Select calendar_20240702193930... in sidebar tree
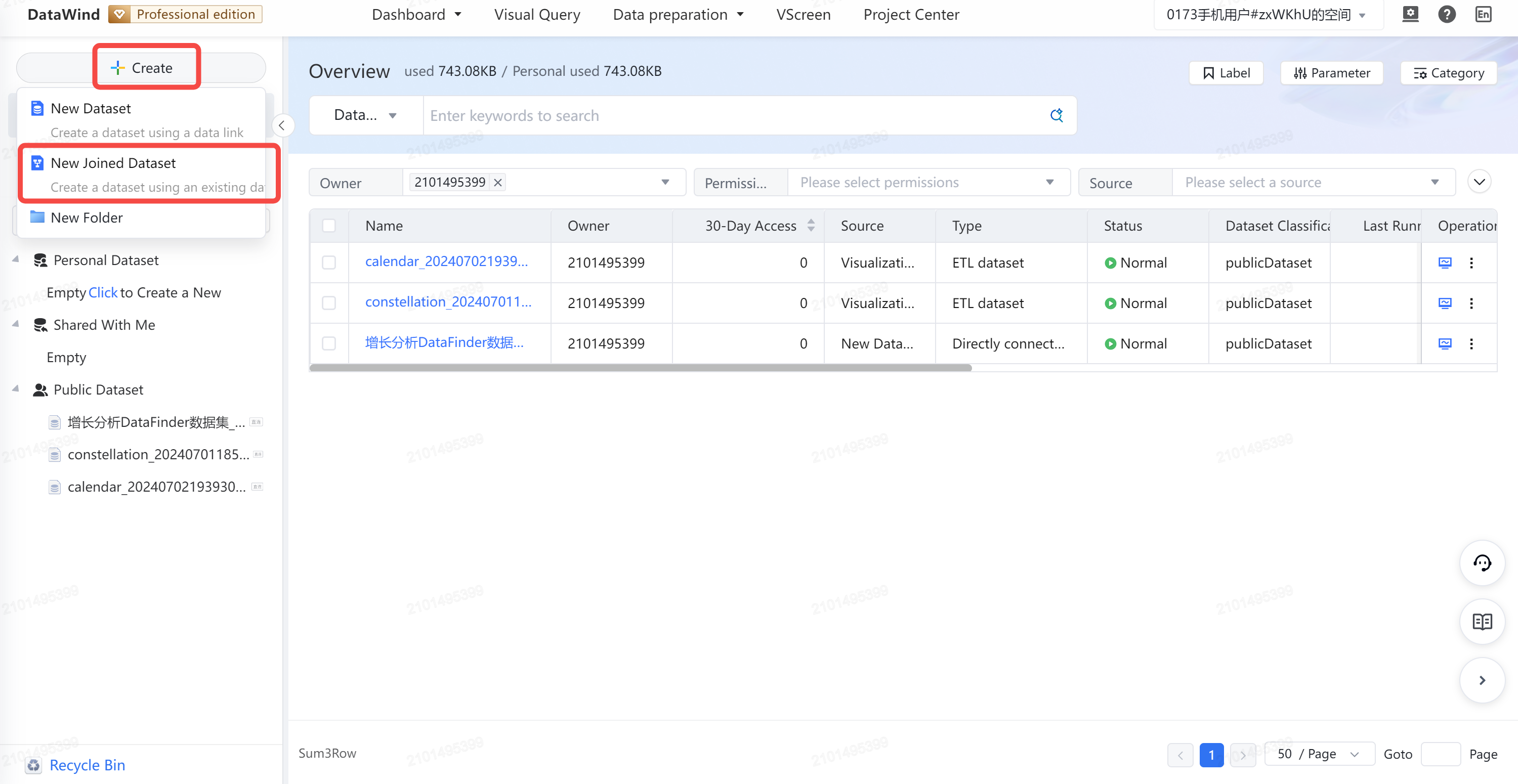Image resolution: width=1518 pixels, height=784 pixels. click(156, 487)
